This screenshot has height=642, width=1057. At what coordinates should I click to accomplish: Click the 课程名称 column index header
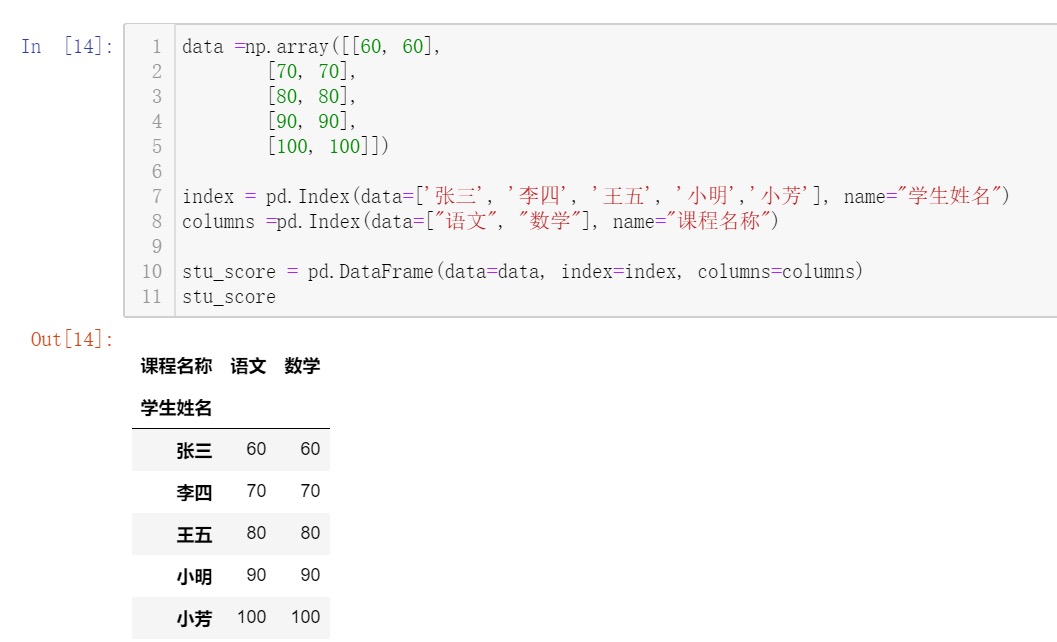pyautogui.click(x=176, y=366)
